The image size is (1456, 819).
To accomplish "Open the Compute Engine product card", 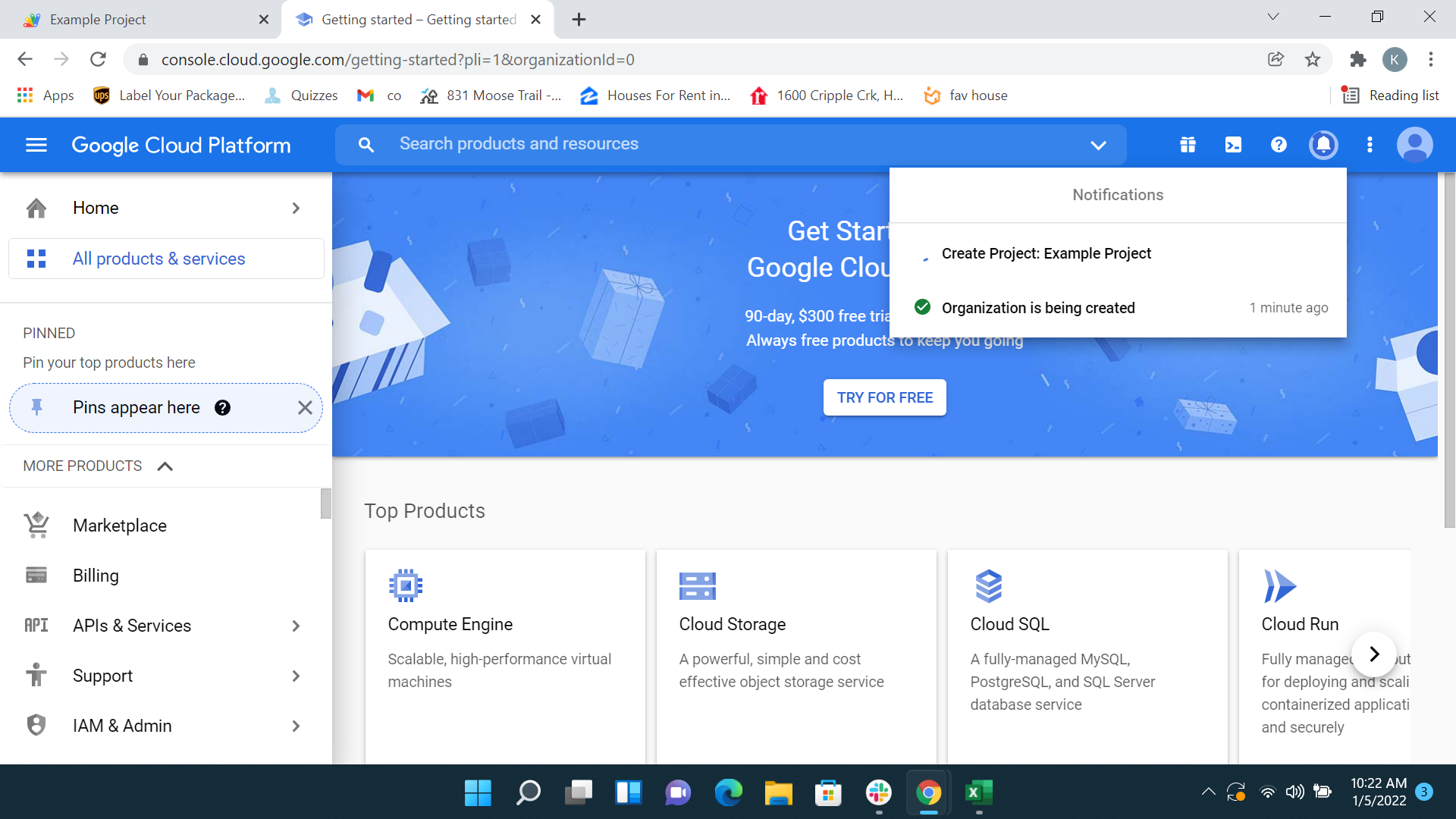I will 505,657.
